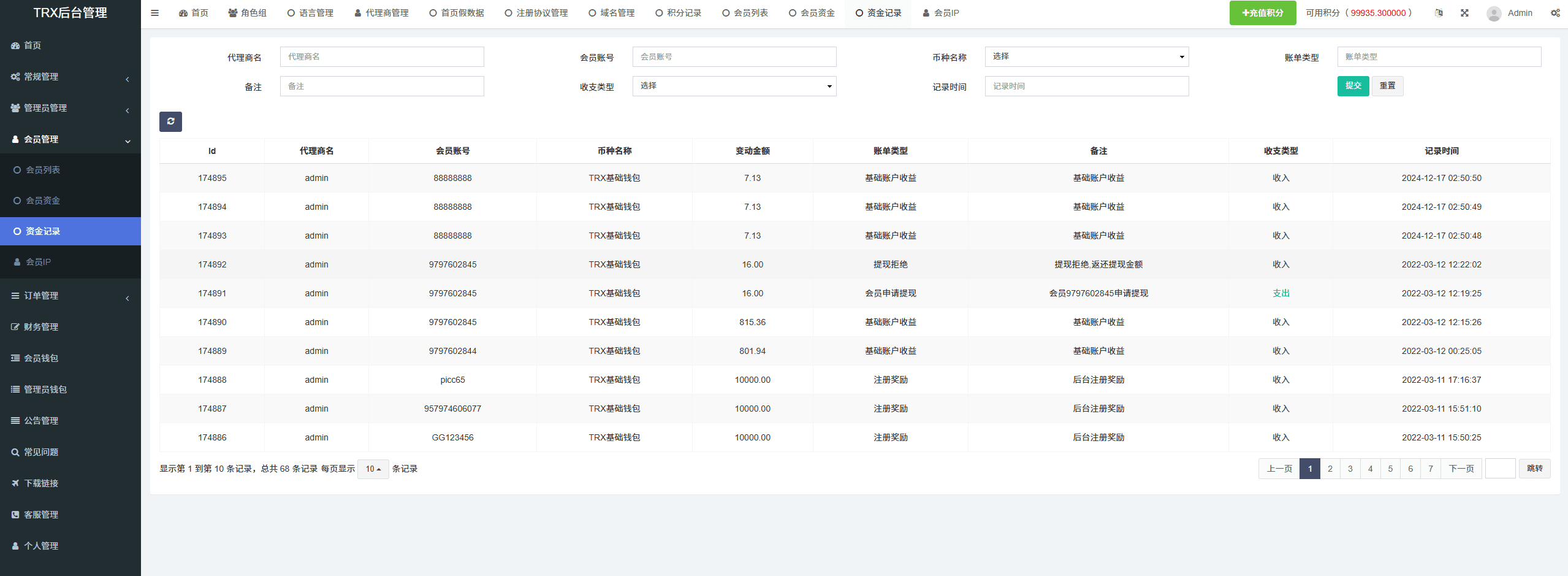Open the language translate icon in header

1439,13
